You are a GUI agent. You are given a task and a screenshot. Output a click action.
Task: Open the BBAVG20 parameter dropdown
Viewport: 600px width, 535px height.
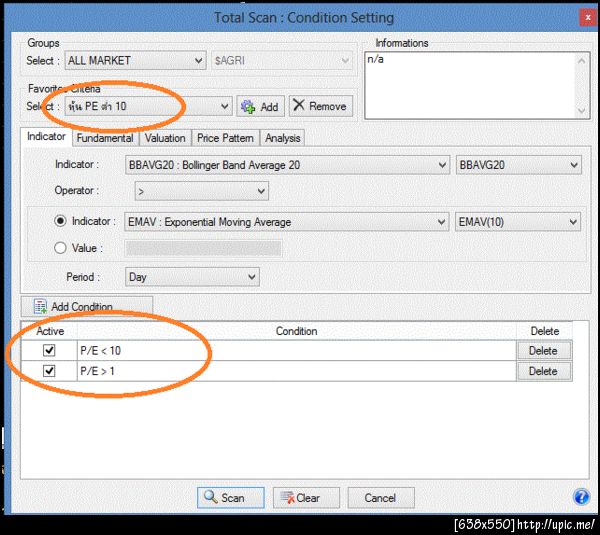click(x=518, y=165)
